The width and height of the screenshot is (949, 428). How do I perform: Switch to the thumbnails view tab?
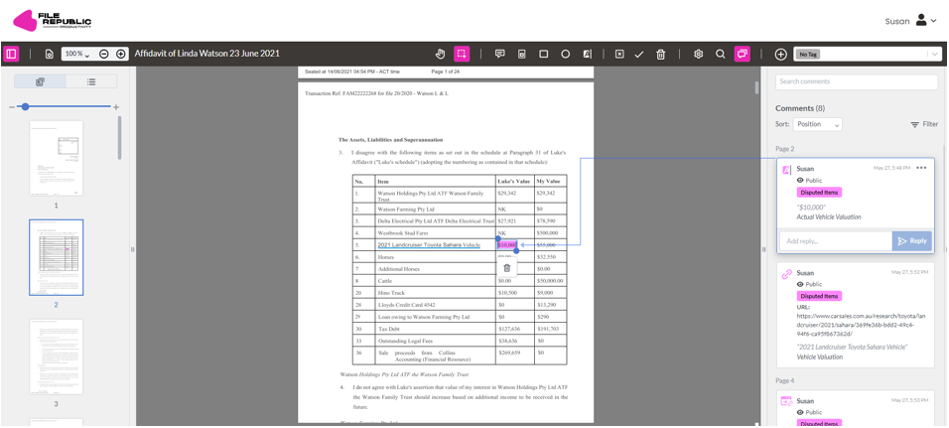[x=40, y=82]
